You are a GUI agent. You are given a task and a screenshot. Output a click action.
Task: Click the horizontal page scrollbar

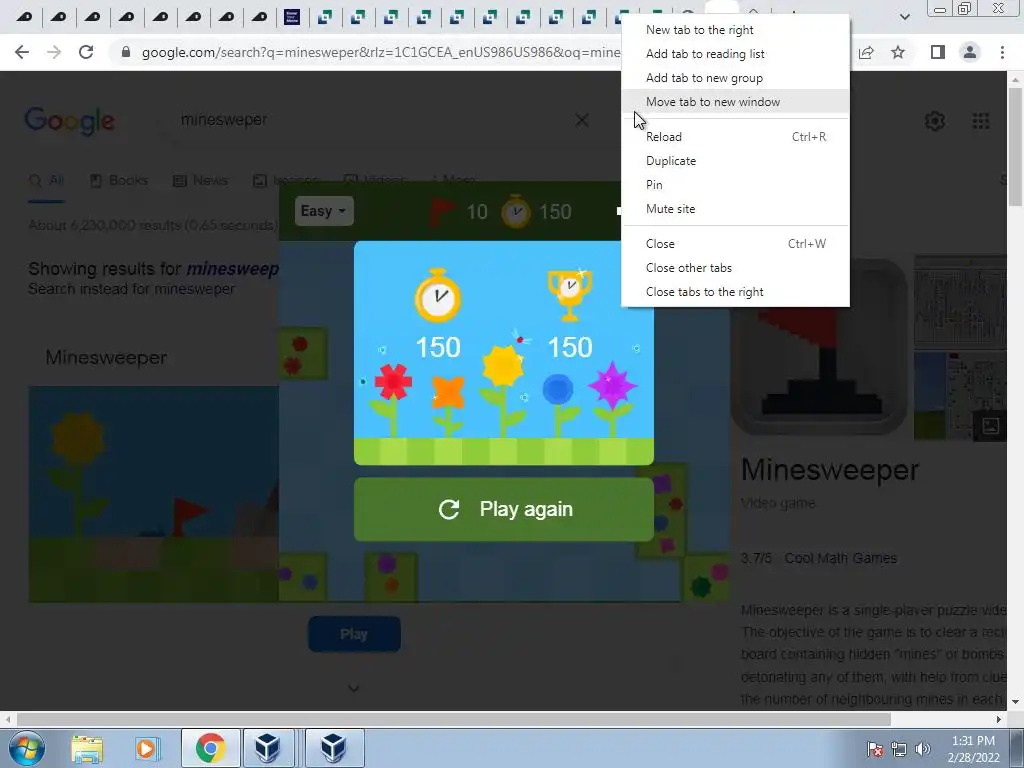[454, 720]
